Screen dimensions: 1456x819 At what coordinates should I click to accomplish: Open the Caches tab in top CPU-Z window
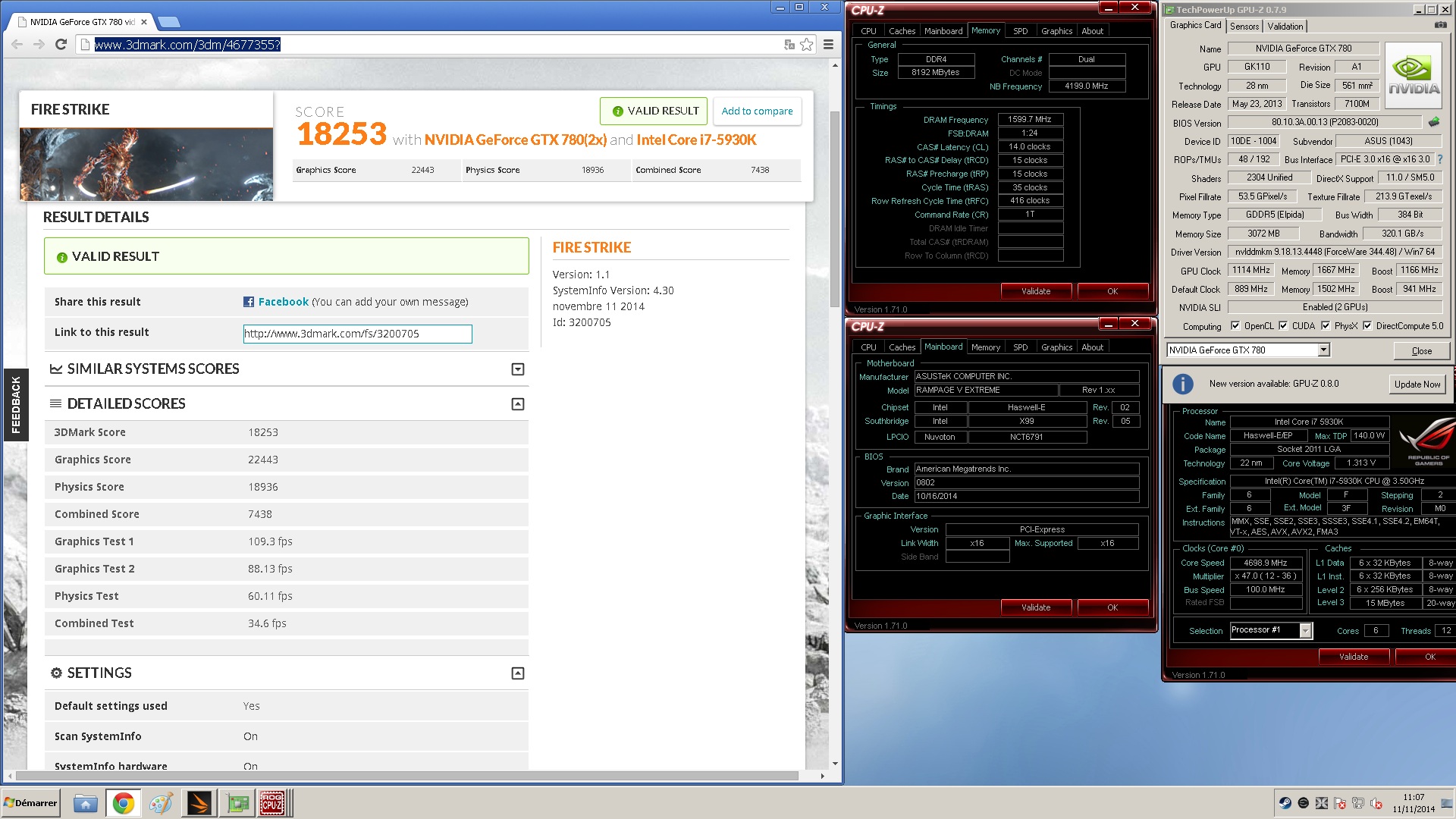click(x=902, y=31)
